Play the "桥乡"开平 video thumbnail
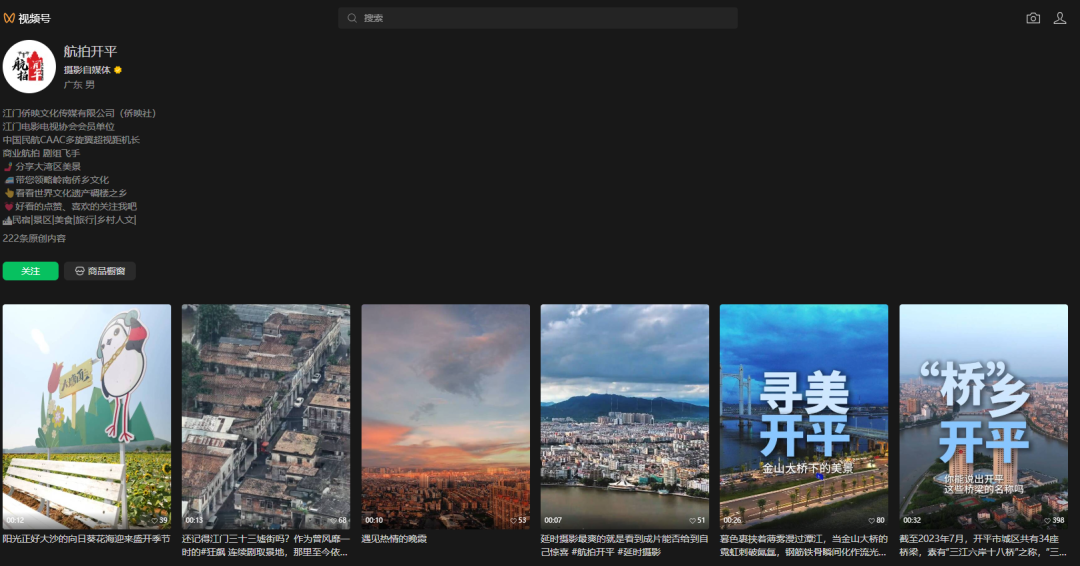The image size is (1080, 566). click(x=983, y=415)
